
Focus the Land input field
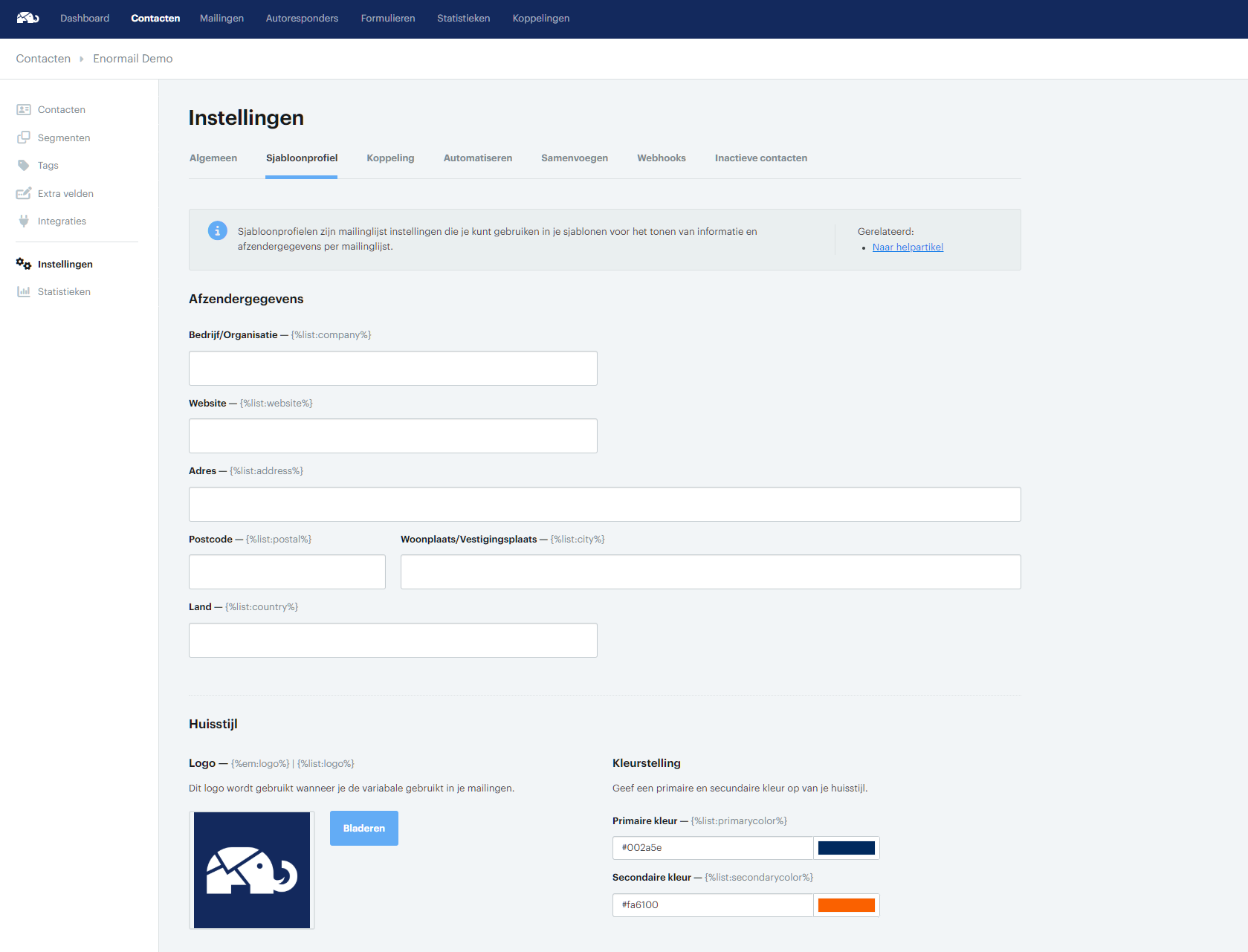tap(393, 640)
